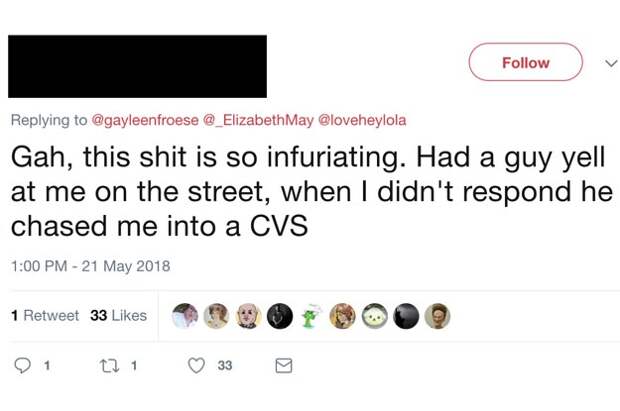Open the first liker's avatar

click(185, 316)
